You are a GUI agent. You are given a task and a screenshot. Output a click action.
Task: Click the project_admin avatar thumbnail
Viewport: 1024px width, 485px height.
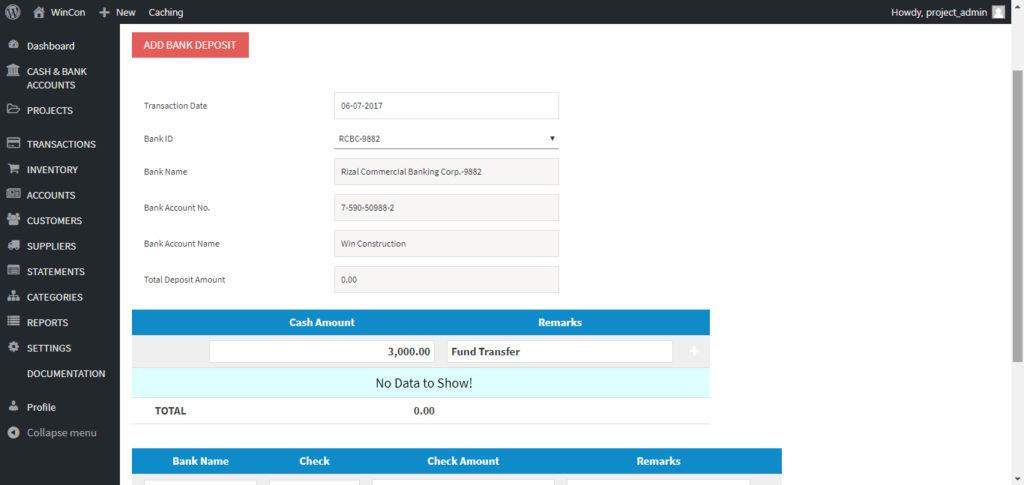(998, 12)
